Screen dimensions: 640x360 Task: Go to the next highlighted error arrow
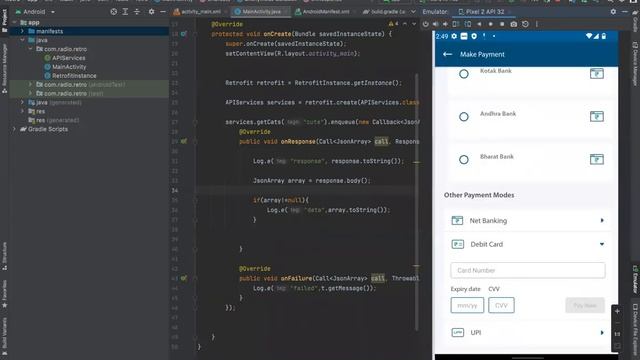413,24
